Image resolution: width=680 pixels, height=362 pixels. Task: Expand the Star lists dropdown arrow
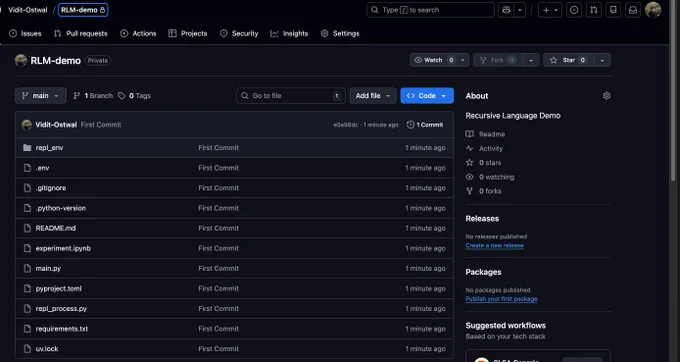point(602,60)
